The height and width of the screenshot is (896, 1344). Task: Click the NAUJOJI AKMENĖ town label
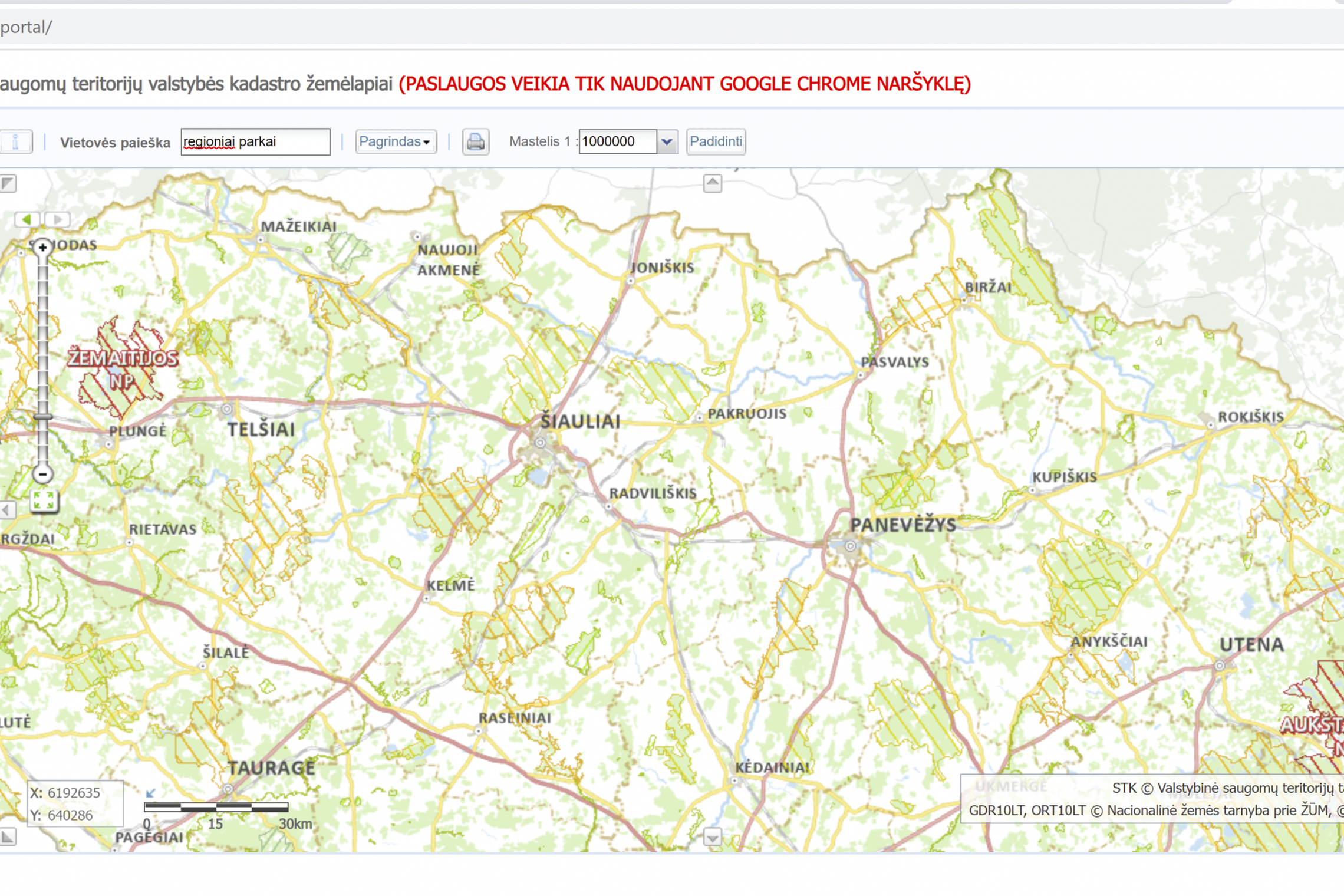tap(449, 260)
